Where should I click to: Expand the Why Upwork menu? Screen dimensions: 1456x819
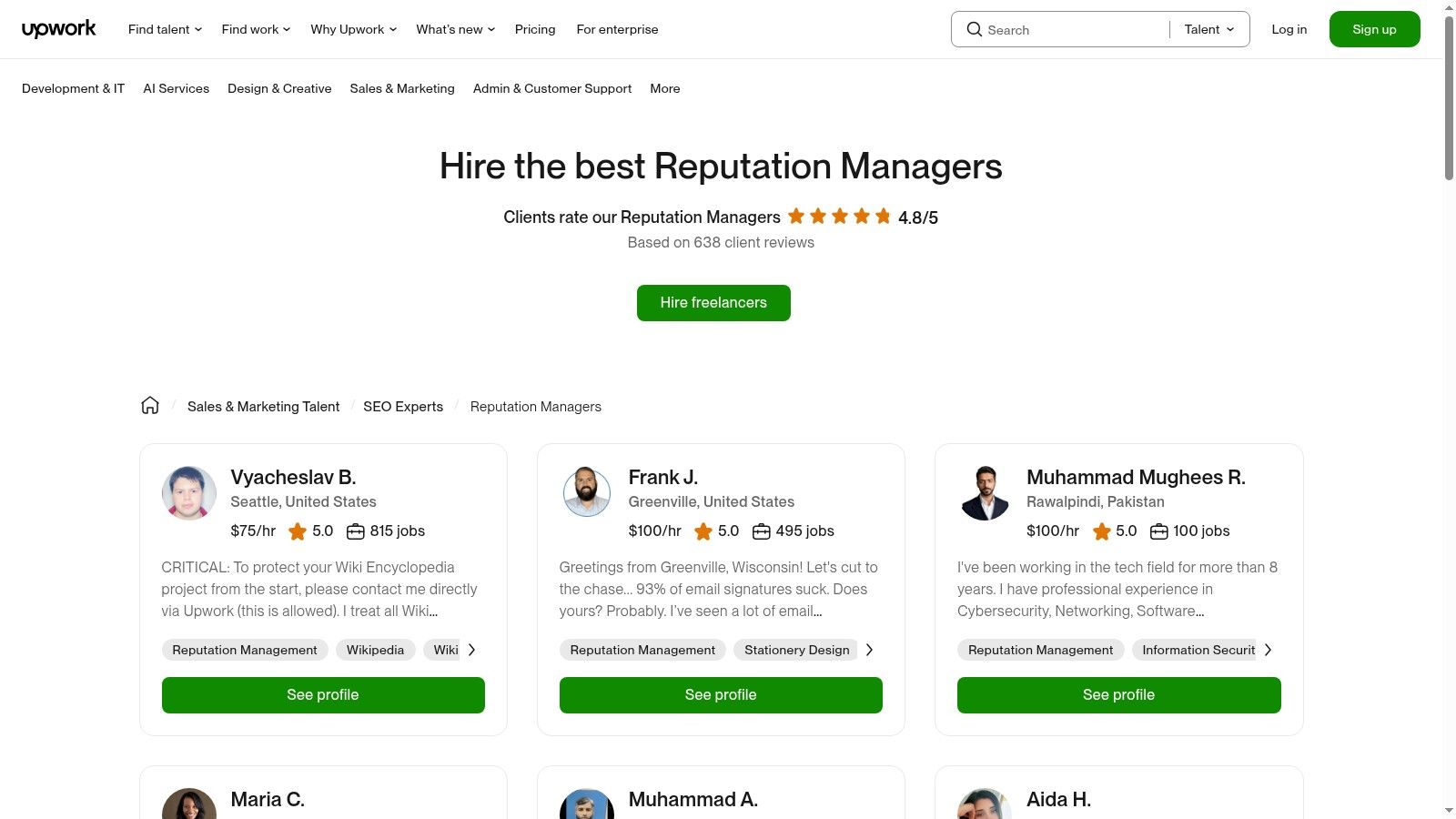click(x=353, y=29)
